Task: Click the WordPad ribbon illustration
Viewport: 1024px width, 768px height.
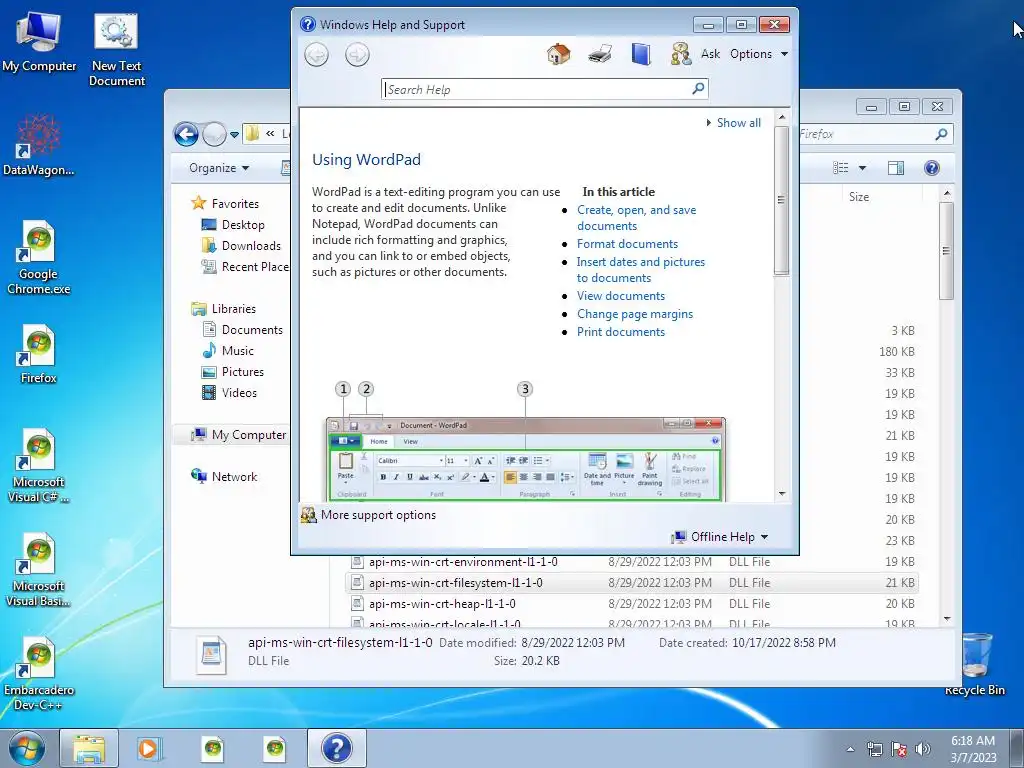Action: (x=526, y=459)
